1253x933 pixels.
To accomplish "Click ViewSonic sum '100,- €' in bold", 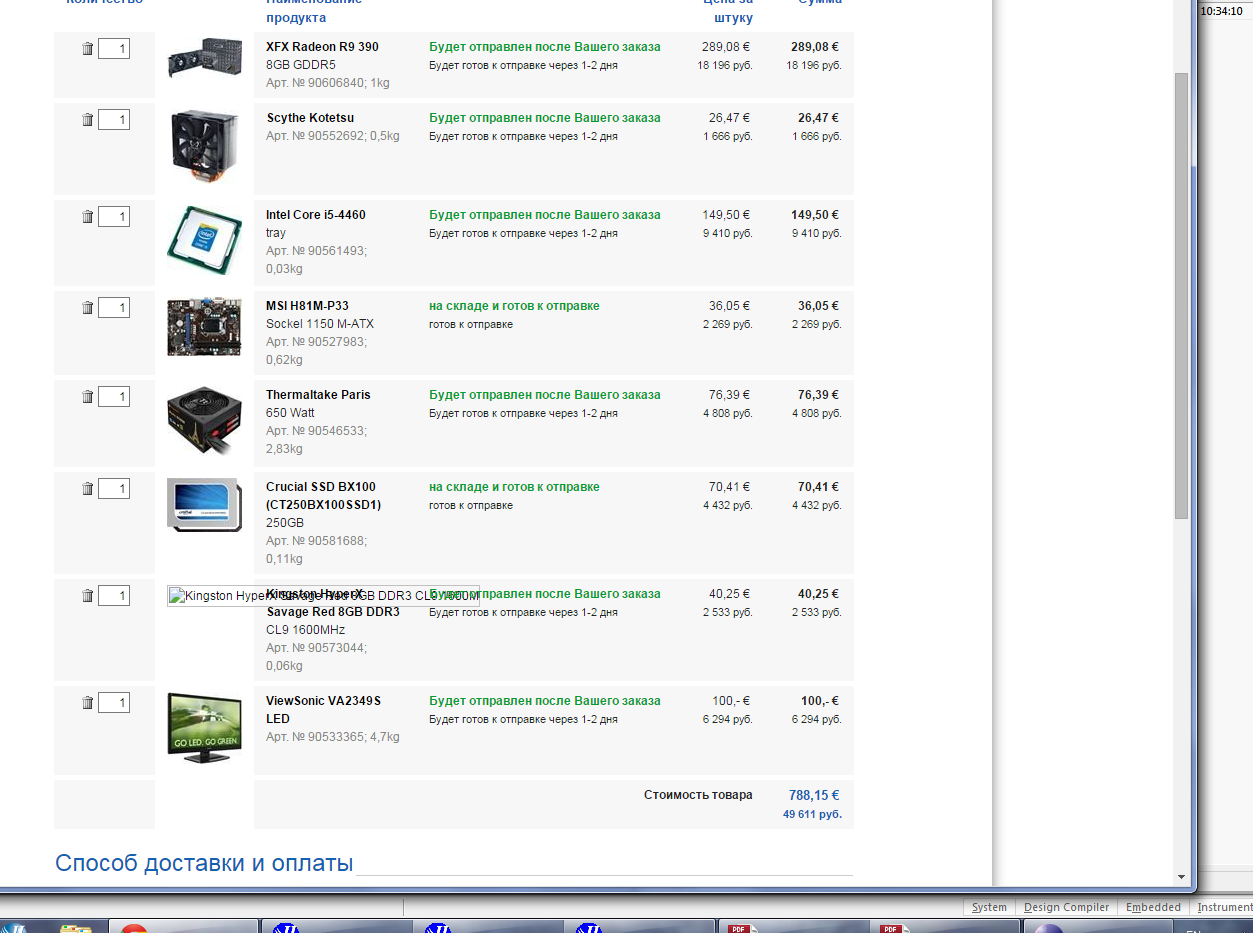I will pyautogui.click(x=820, y=701).
